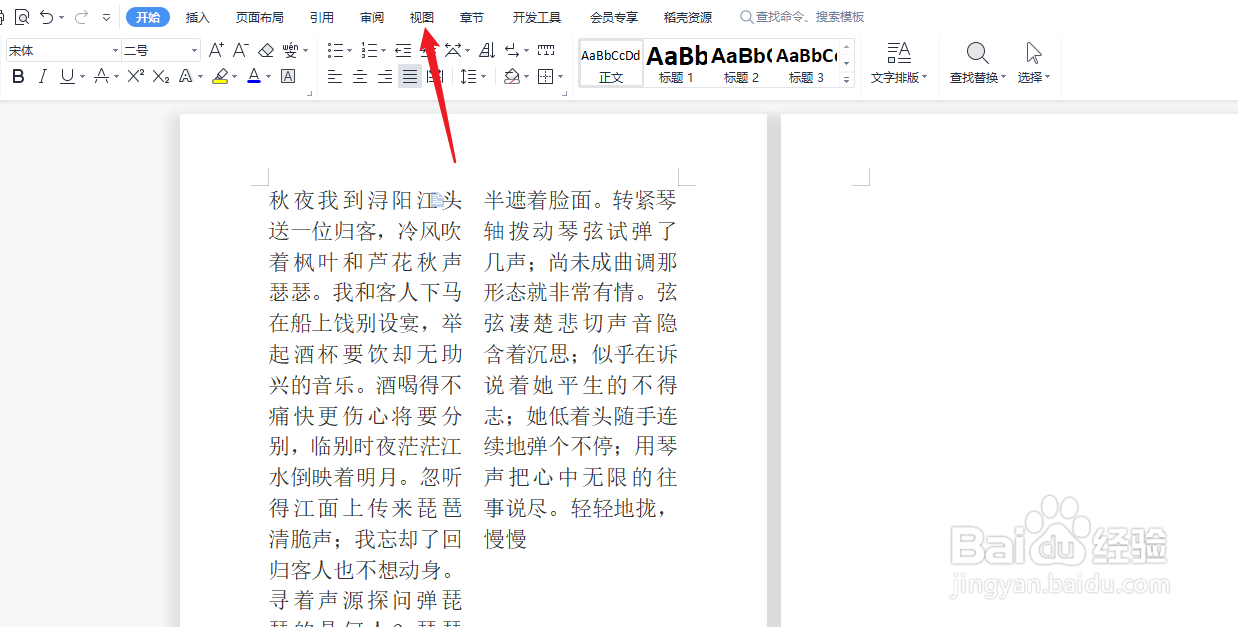This screenshot has width=1238, height=627.
Task: Undo the last action
Action: 47,17
